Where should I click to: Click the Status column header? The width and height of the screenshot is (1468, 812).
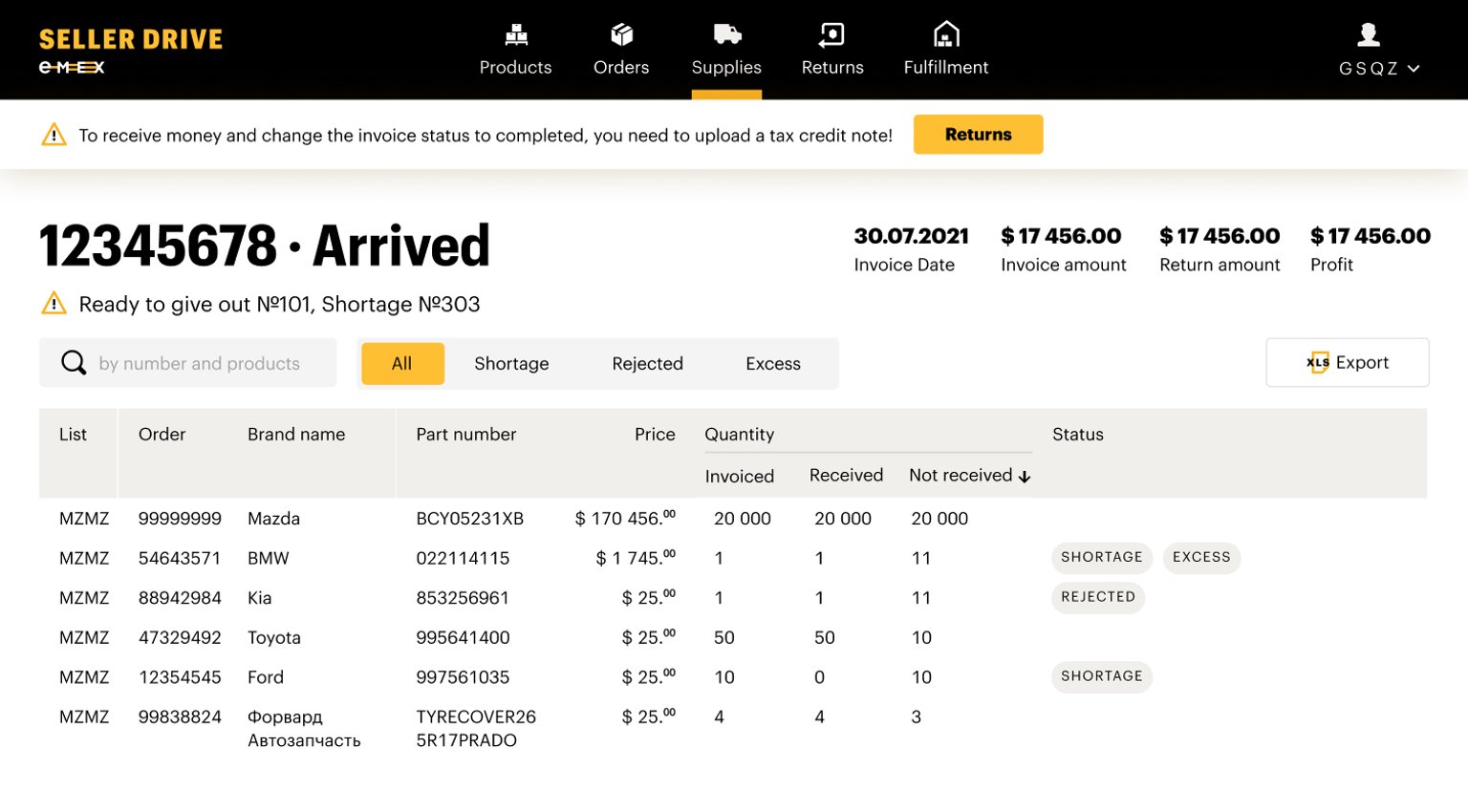[x=1078, y=435]
